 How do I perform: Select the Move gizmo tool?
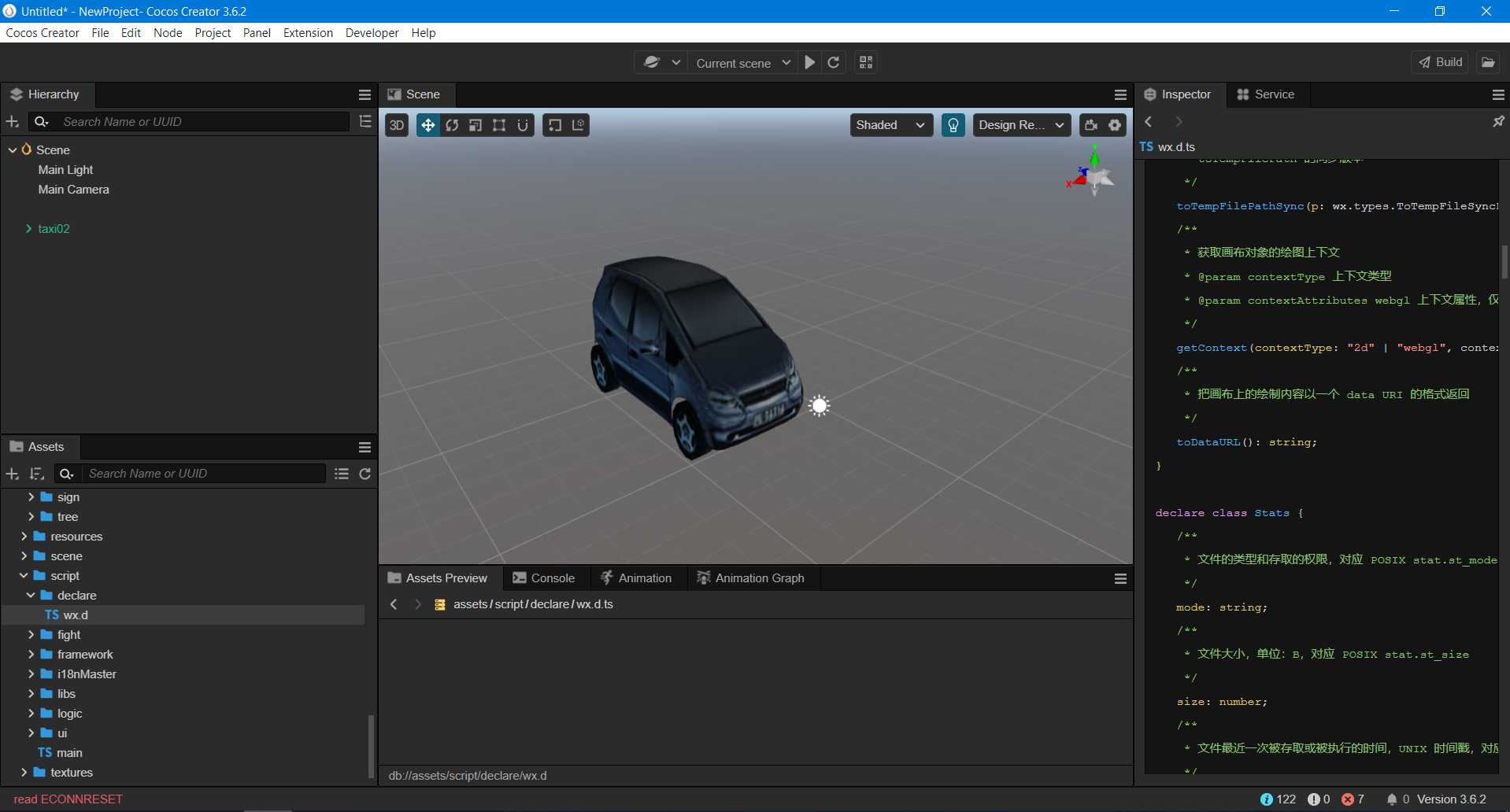point(427,125)
